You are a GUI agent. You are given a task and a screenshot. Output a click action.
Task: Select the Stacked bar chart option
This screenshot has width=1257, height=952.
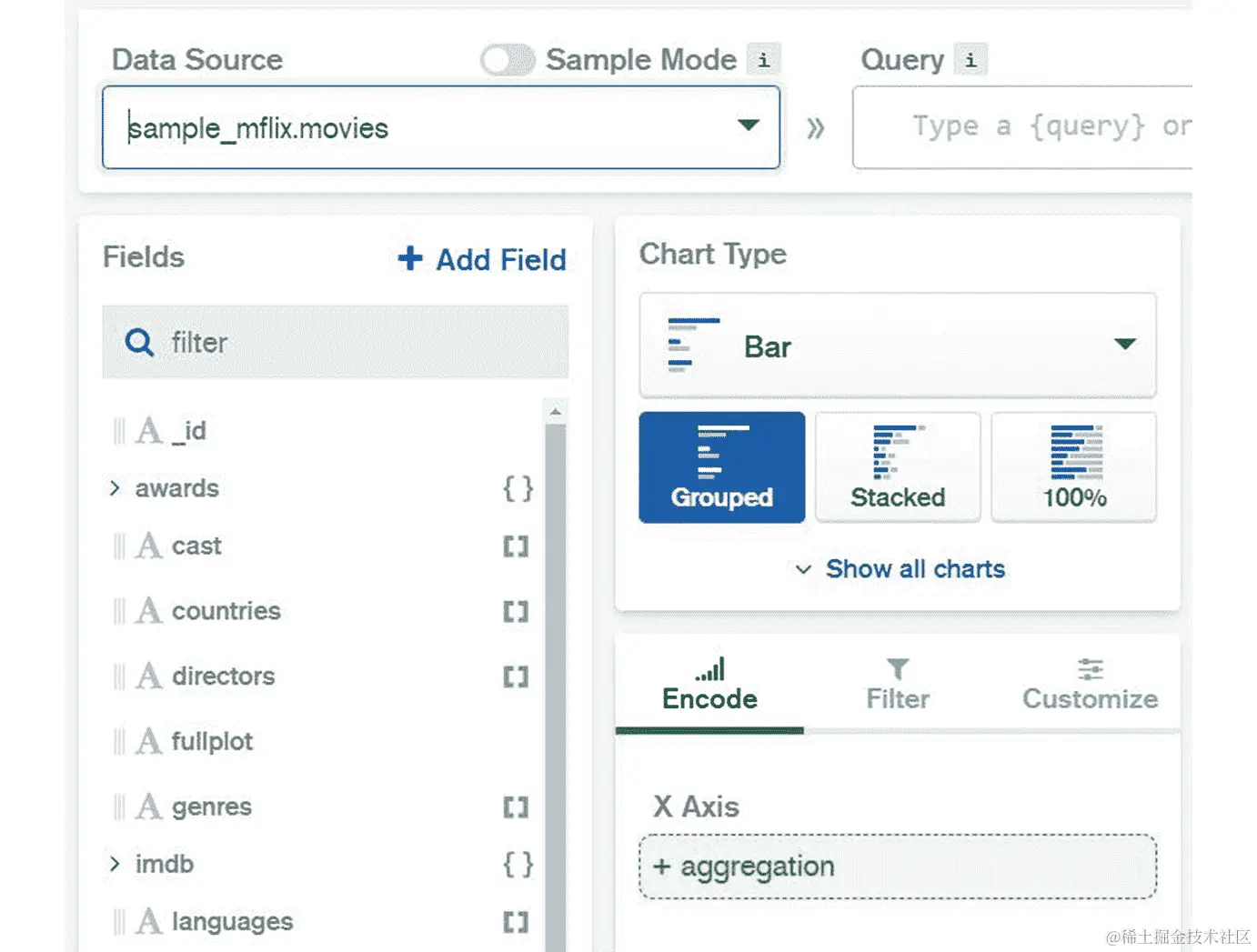pyautogui.click(x=898, y=467)
